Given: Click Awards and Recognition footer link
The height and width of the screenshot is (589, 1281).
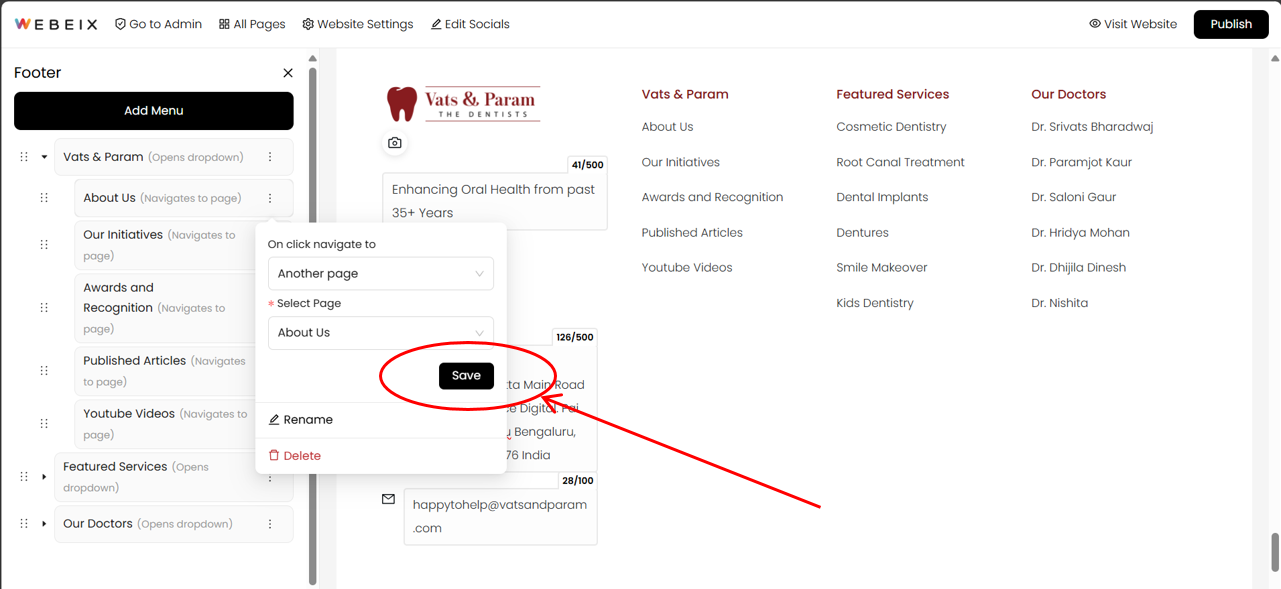Looking at the screenshot, I should tap(712, 197).
